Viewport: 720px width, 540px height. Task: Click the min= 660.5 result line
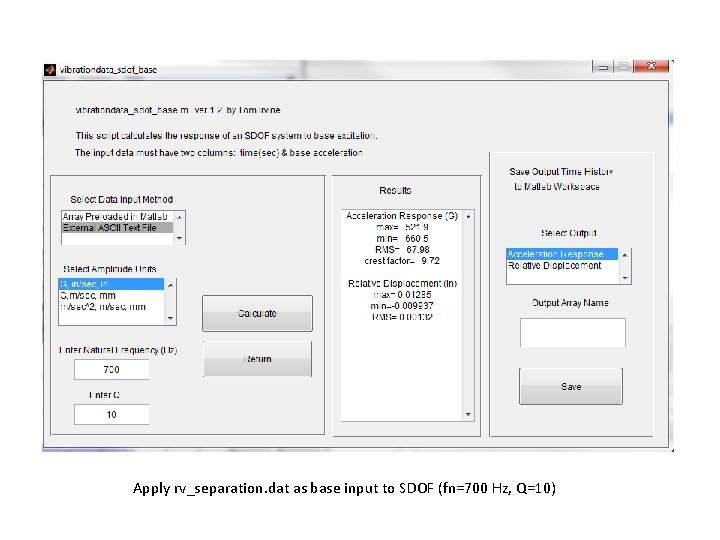[402, 238]
